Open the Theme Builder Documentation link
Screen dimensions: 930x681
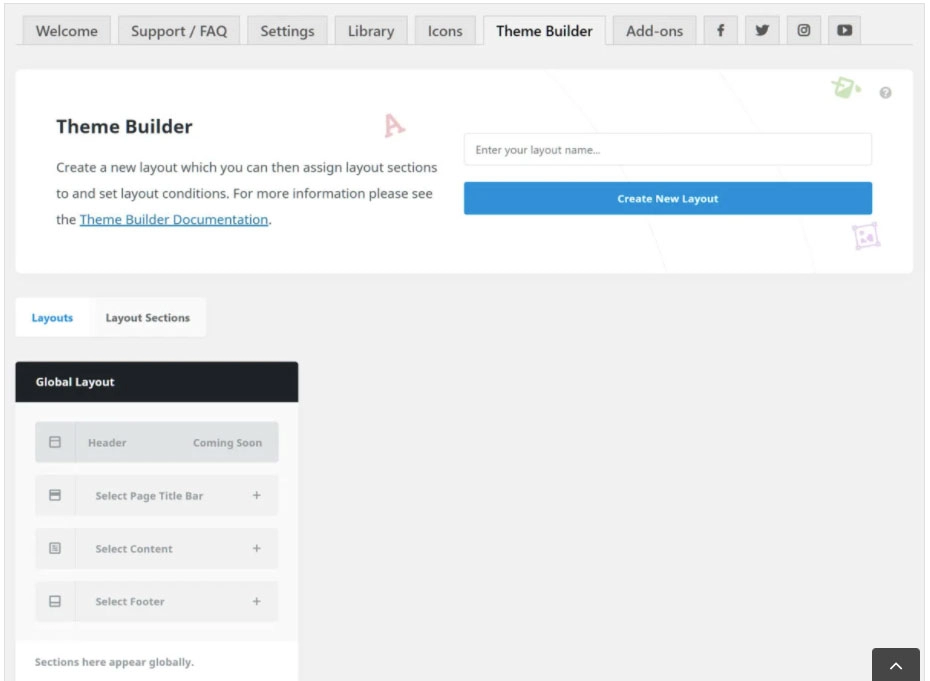(x=174, y=220)
